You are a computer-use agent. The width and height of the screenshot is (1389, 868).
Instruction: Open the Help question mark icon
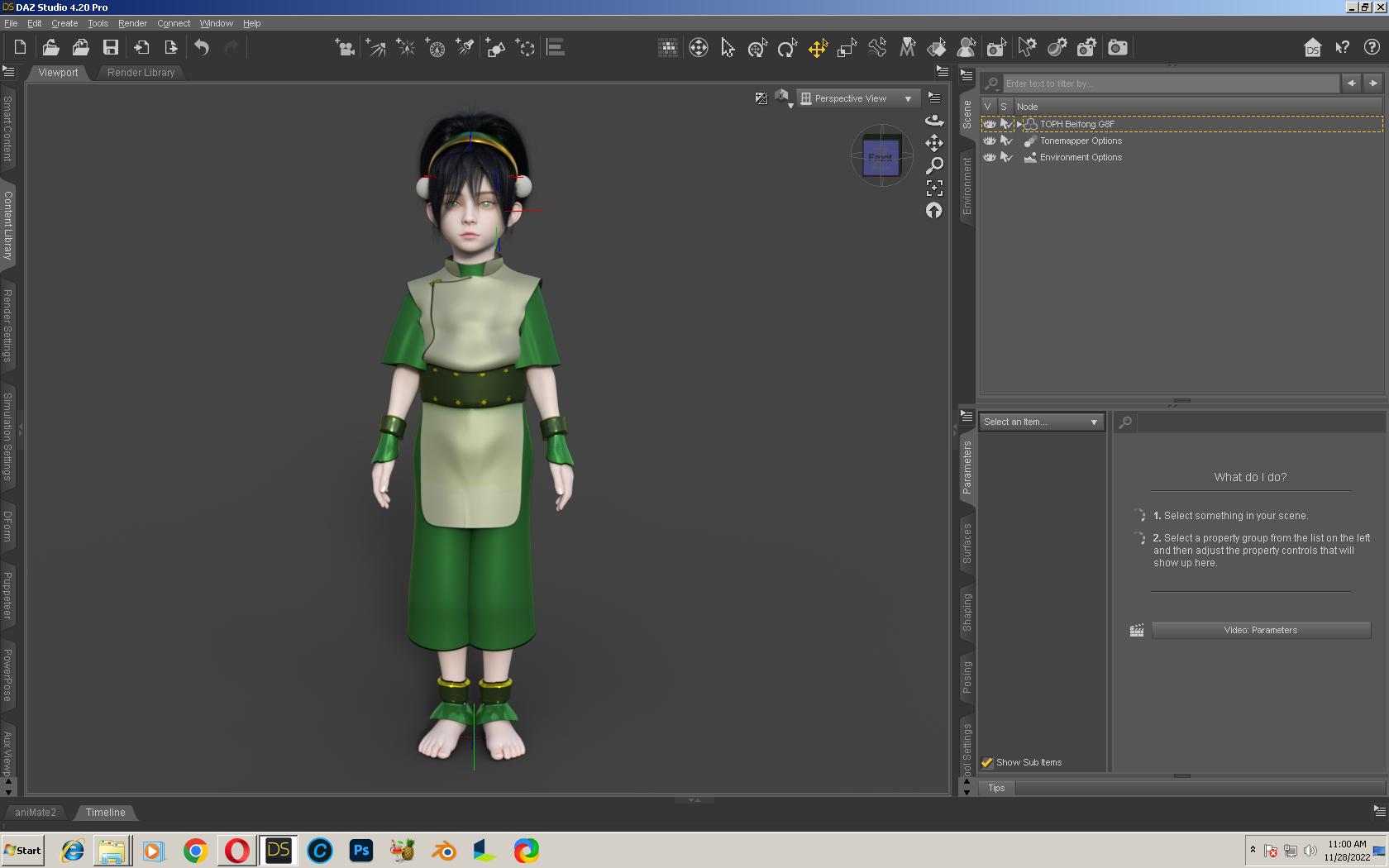pyautogui.click(x=1372, y=47)
